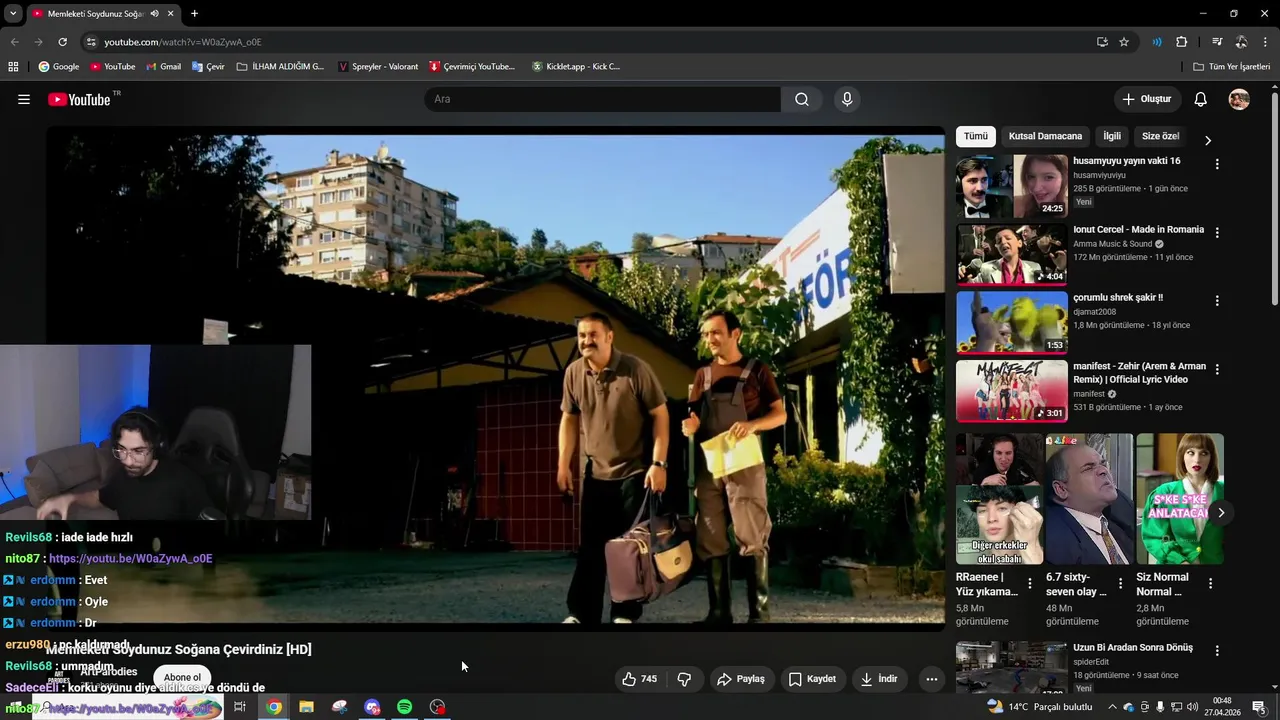Click the İndir download button
This screenshot has width=1280, height=720.
pyautogui.click(x=879, y=679)
